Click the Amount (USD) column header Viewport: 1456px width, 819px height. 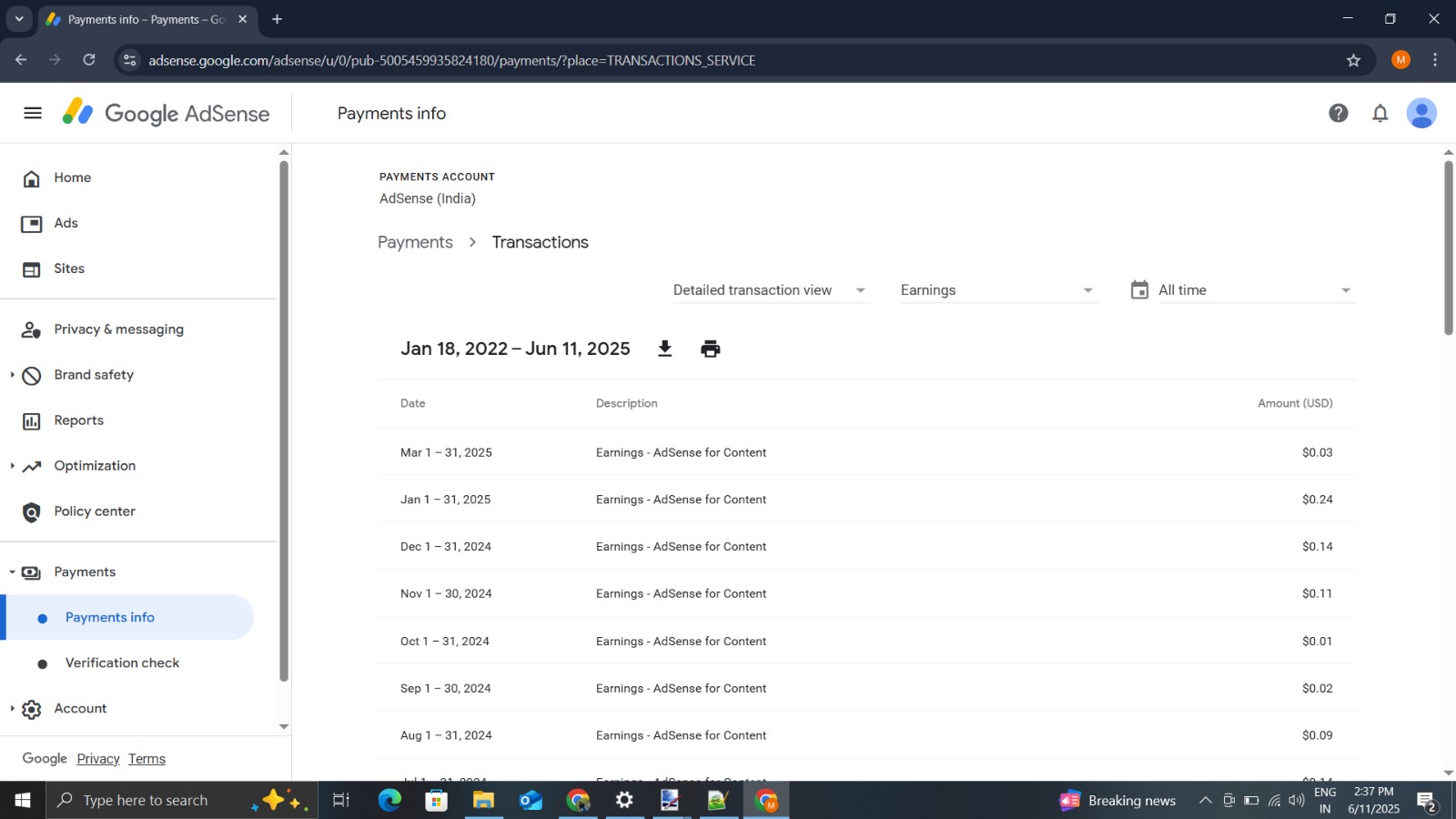point(1295,403)
